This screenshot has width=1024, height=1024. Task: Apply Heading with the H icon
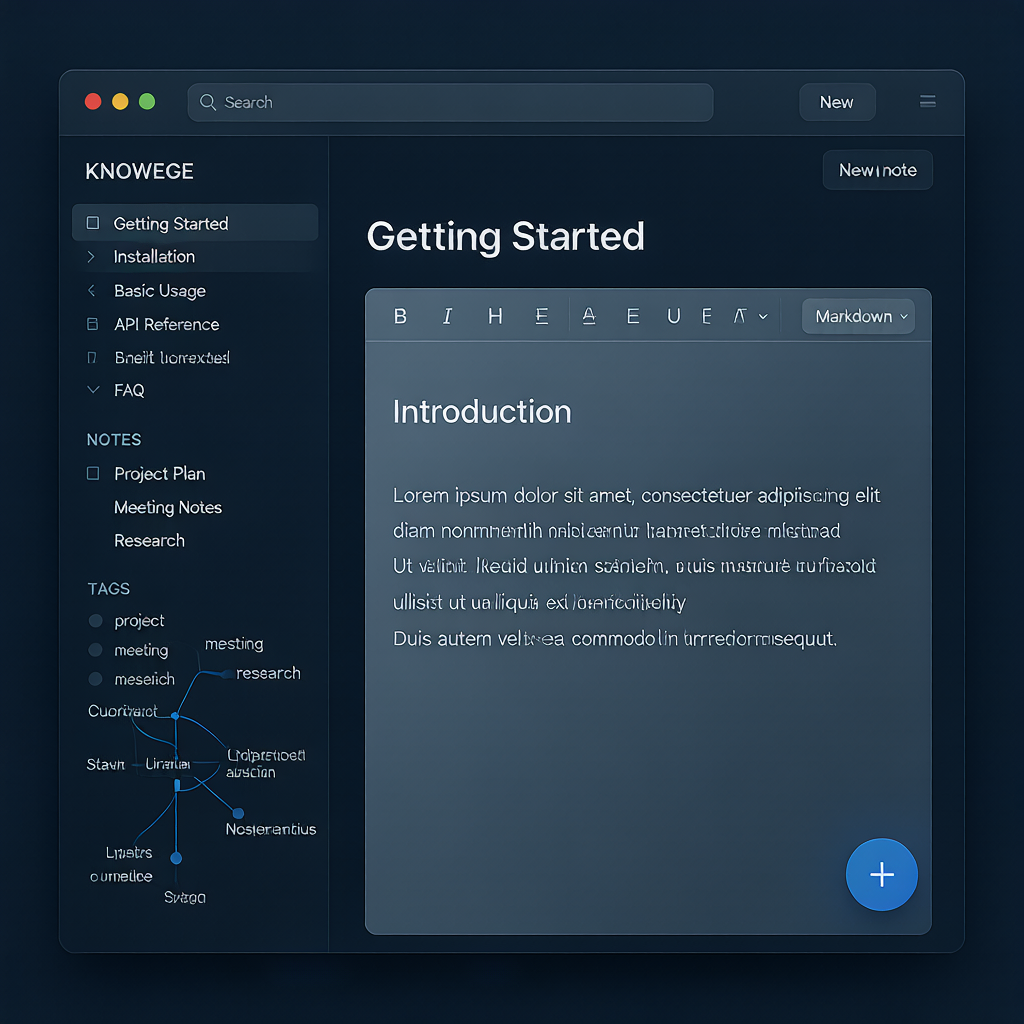tap(495, 317)
